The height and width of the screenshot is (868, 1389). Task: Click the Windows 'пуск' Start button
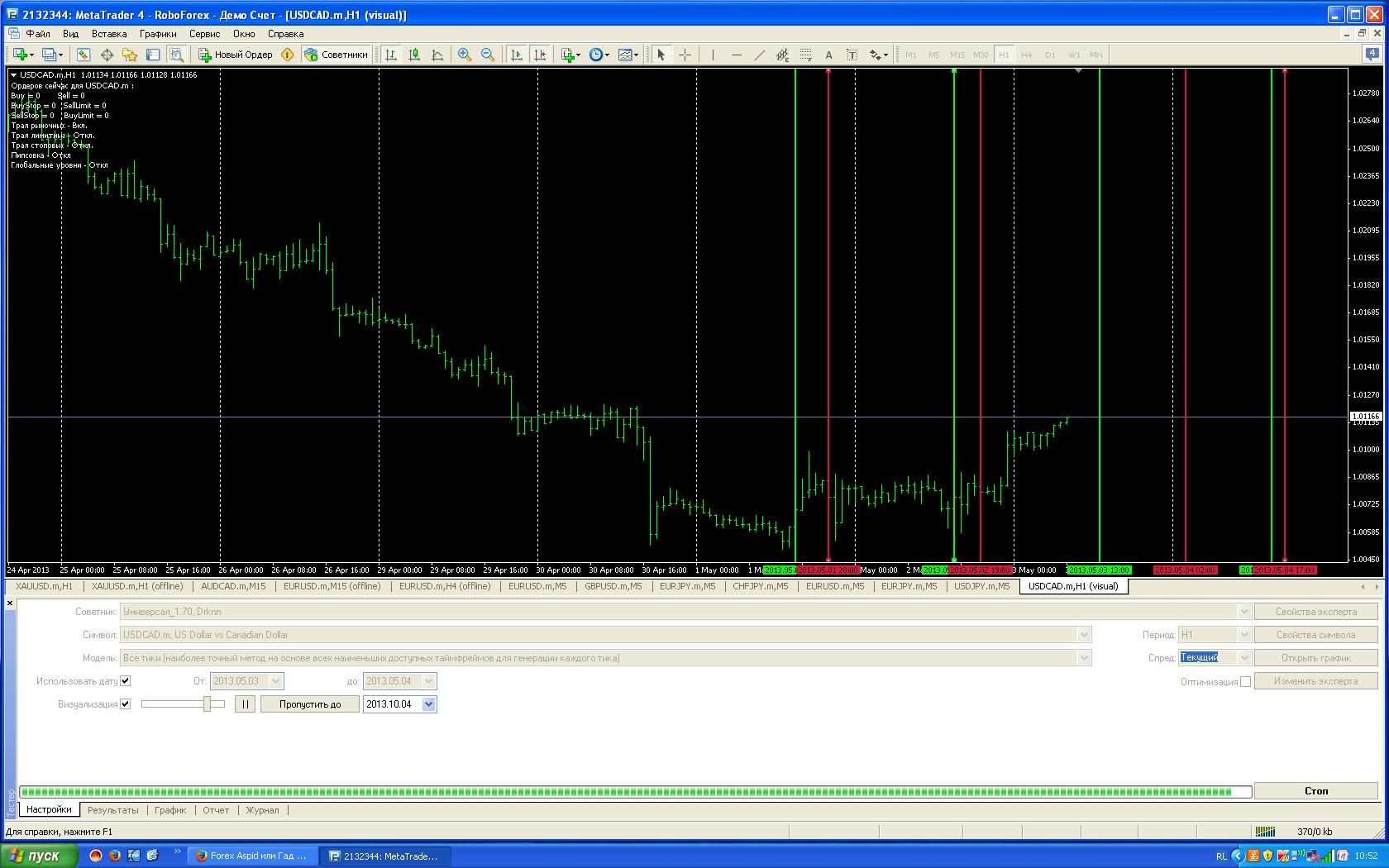pyautogui.click(x=39, y=856)
